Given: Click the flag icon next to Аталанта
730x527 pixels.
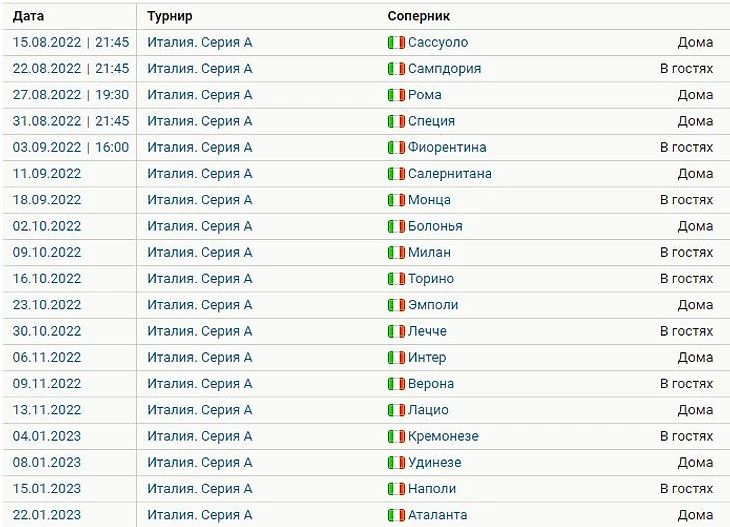Looking at the screenshot, I should coord(396,515).
